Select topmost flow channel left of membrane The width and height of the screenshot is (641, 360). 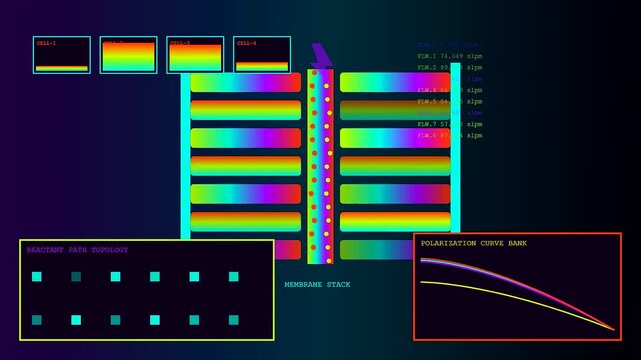[246, 82]
